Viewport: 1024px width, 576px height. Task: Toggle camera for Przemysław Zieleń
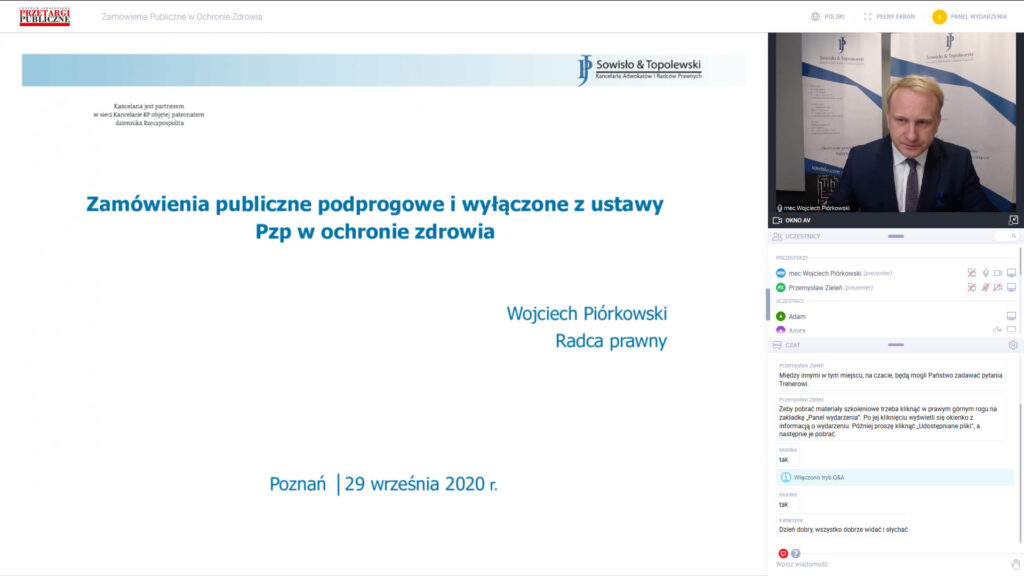[x=998, y=287]
